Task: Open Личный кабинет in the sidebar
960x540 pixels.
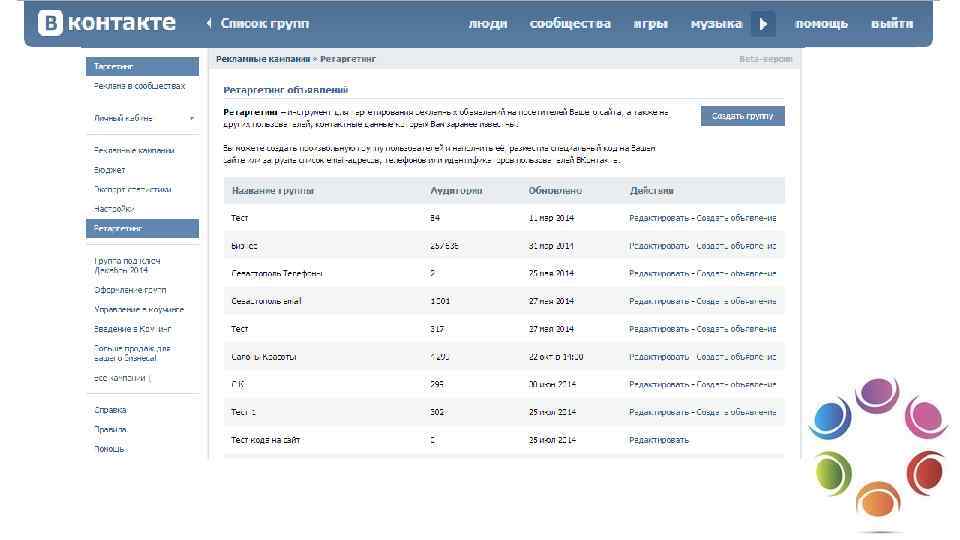Action: coord(123,118)
